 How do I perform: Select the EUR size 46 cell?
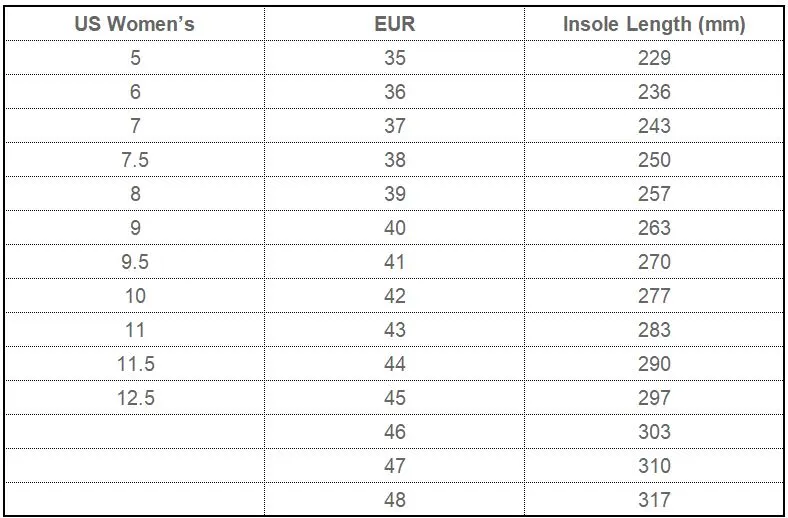click(395, 432)
